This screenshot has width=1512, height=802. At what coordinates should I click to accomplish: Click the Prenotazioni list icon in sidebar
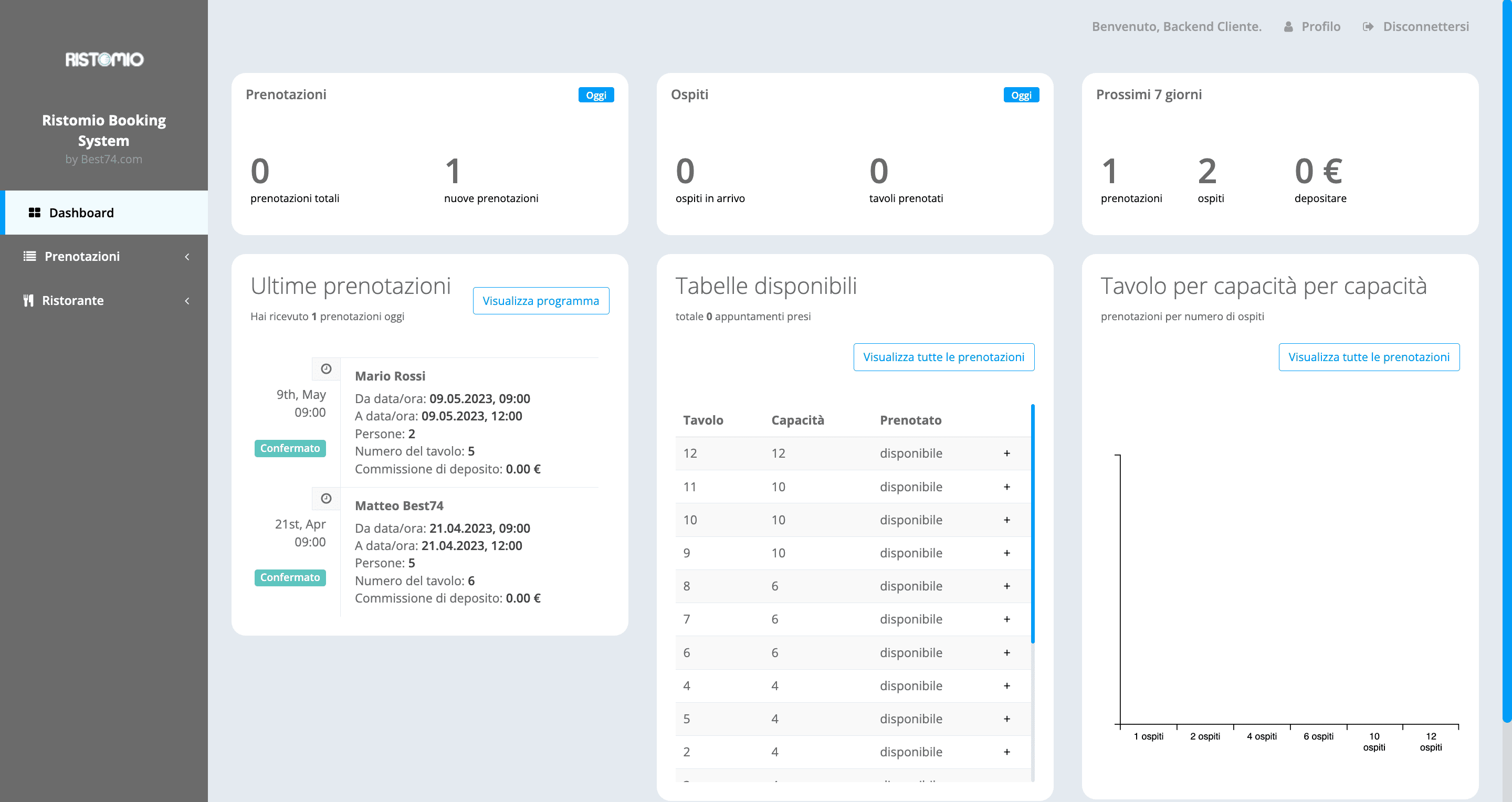(29, 256)
